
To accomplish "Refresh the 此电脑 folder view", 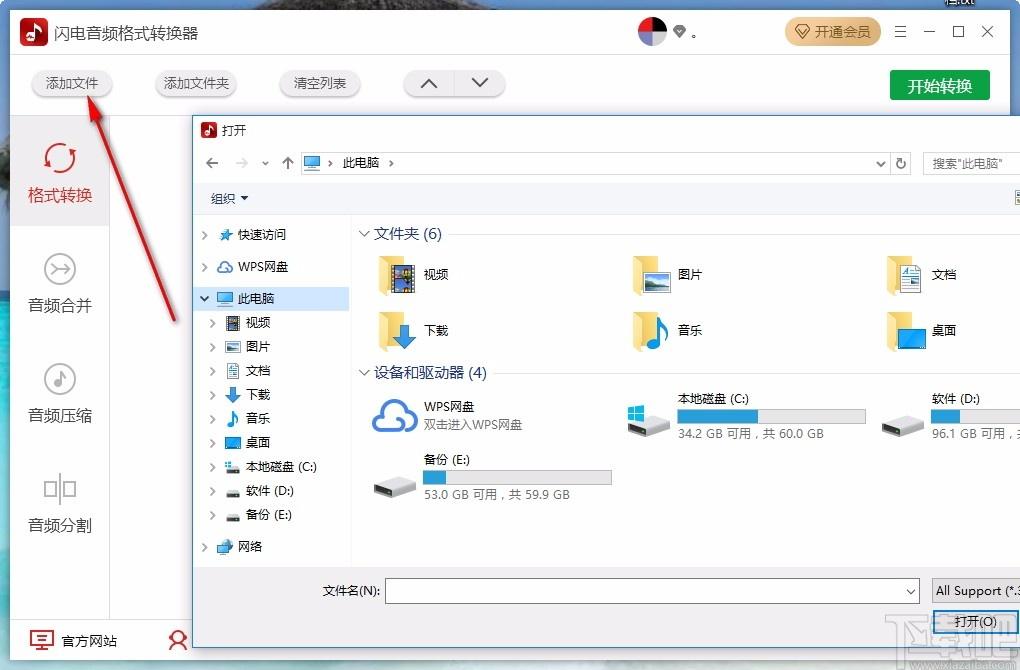I will 901,164.
